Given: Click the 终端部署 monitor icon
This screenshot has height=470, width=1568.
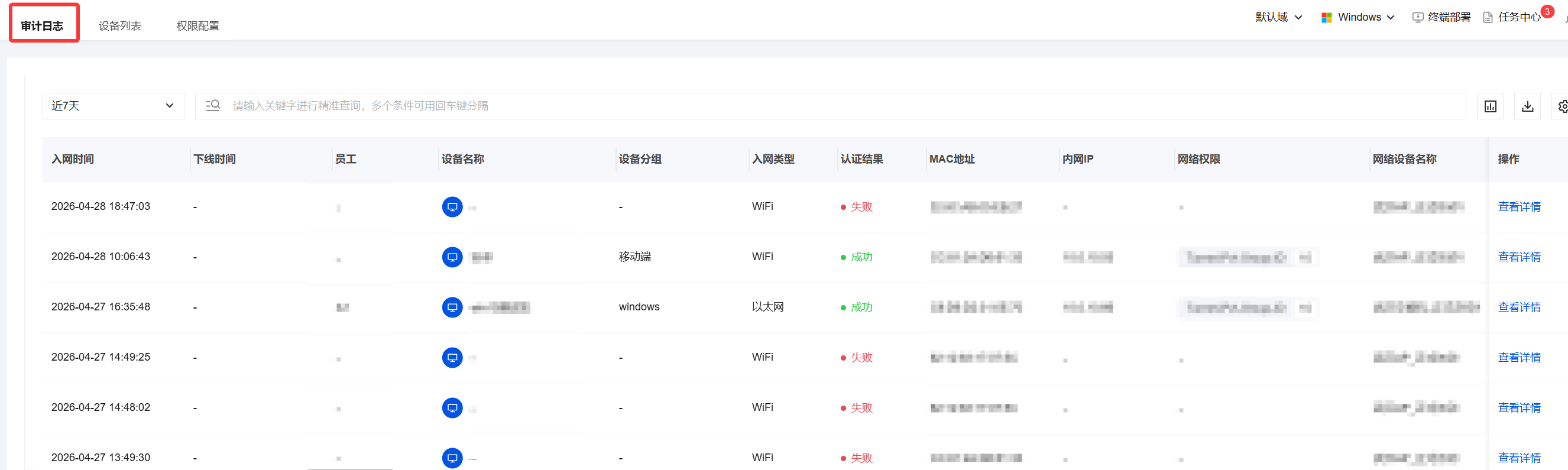Looking at the screenshot, I should tap(1417, 18).
